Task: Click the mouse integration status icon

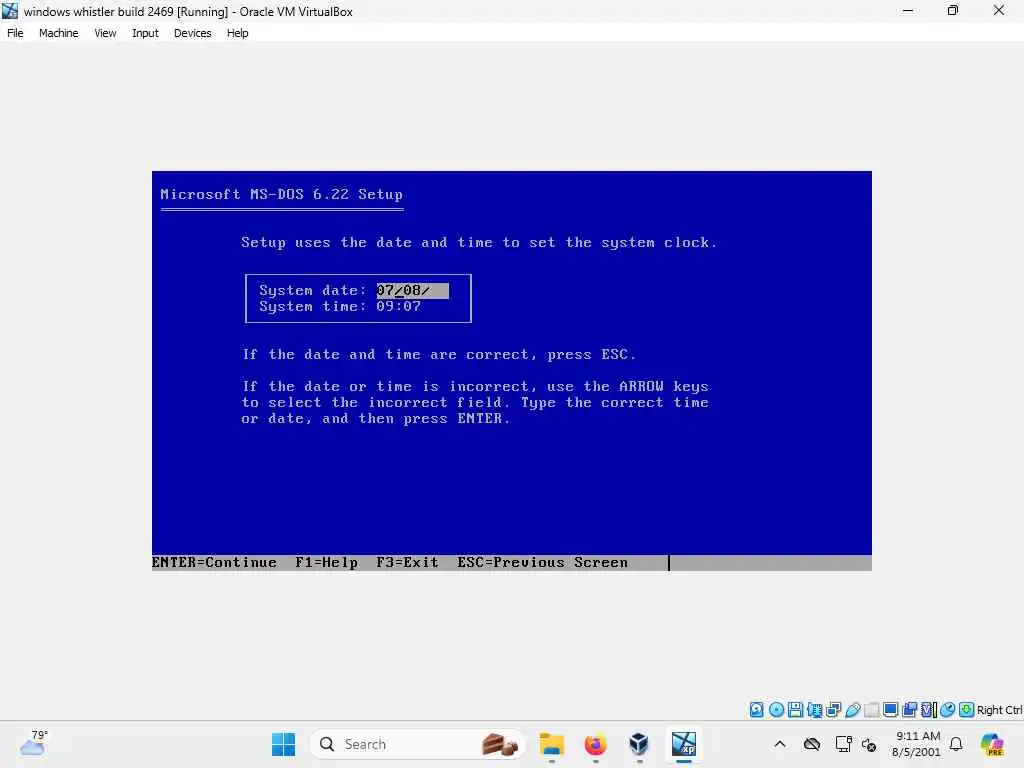Action: pyautogui.click(x=948, y=710)
